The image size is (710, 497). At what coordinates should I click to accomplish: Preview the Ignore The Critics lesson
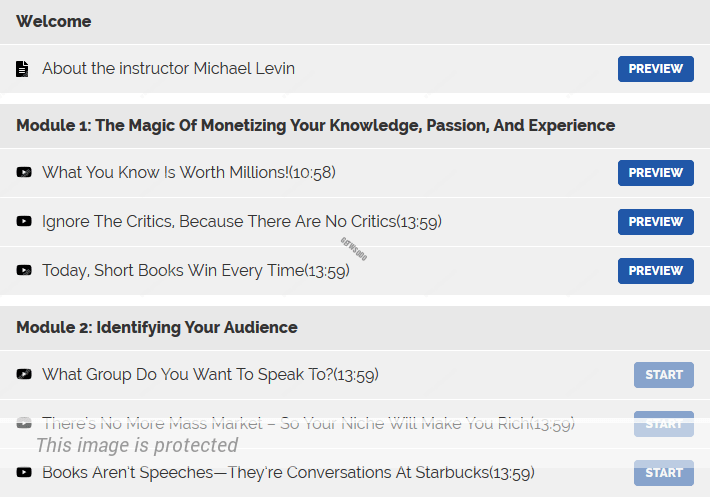click(x=655, y=222)
